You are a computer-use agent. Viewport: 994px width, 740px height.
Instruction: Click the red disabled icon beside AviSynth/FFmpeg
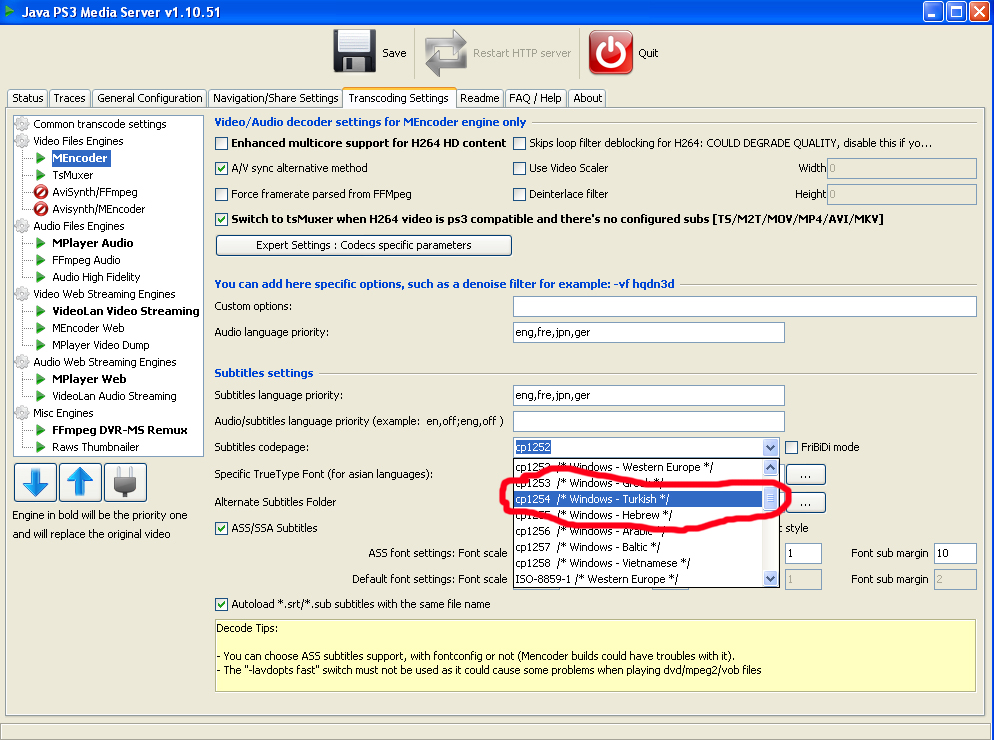click(41, 192)
